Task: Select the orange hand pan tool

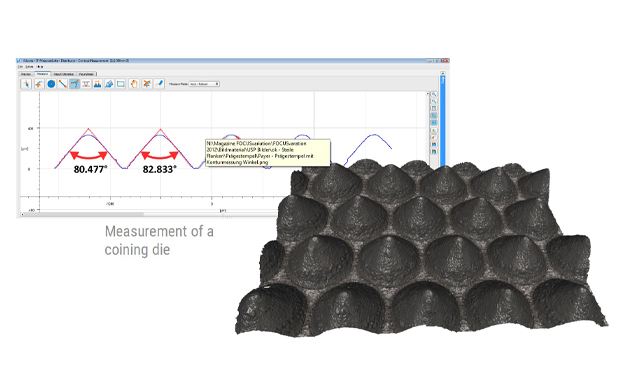Action: tap(134, 84)
